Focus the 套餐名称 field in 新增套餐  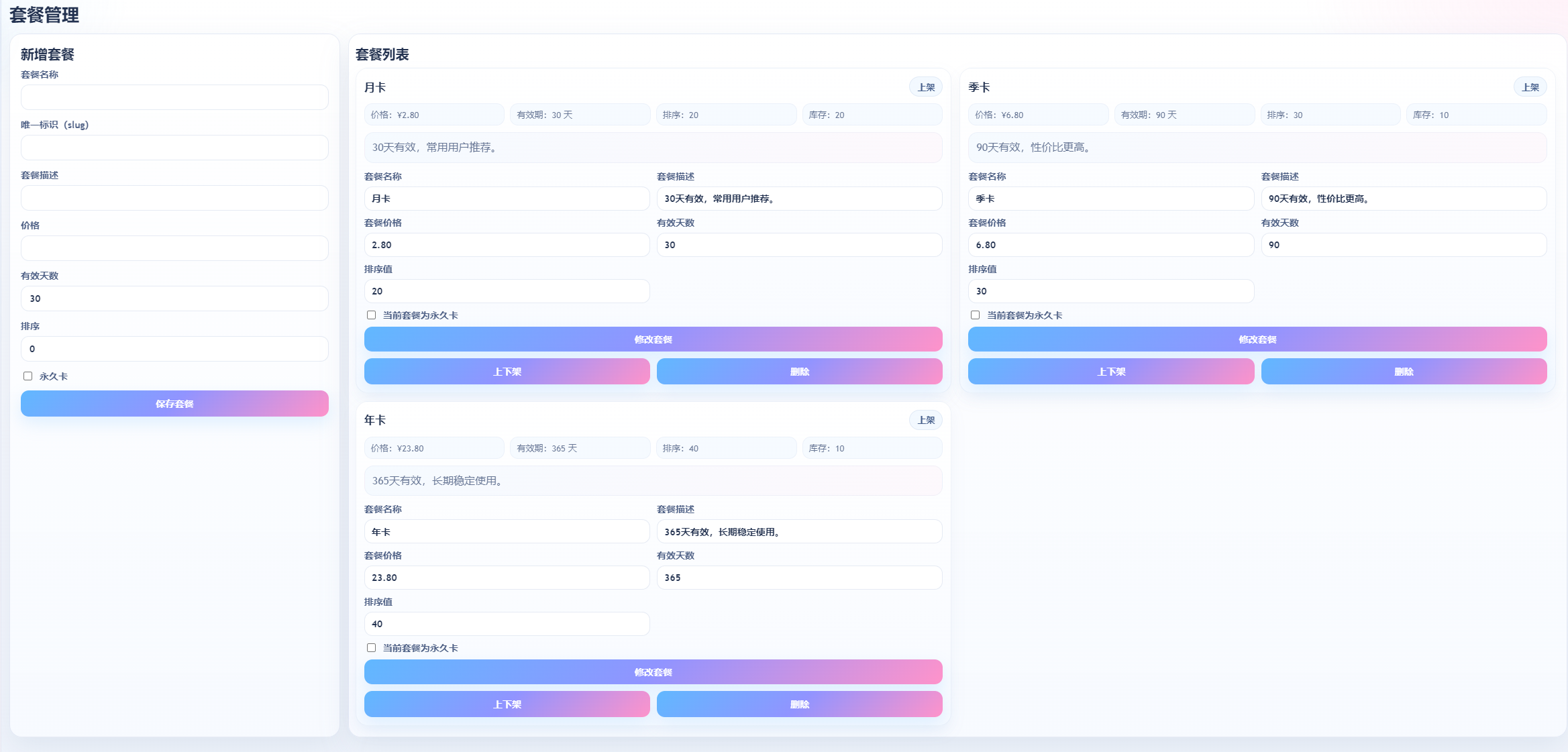click(x=174, y=97)
